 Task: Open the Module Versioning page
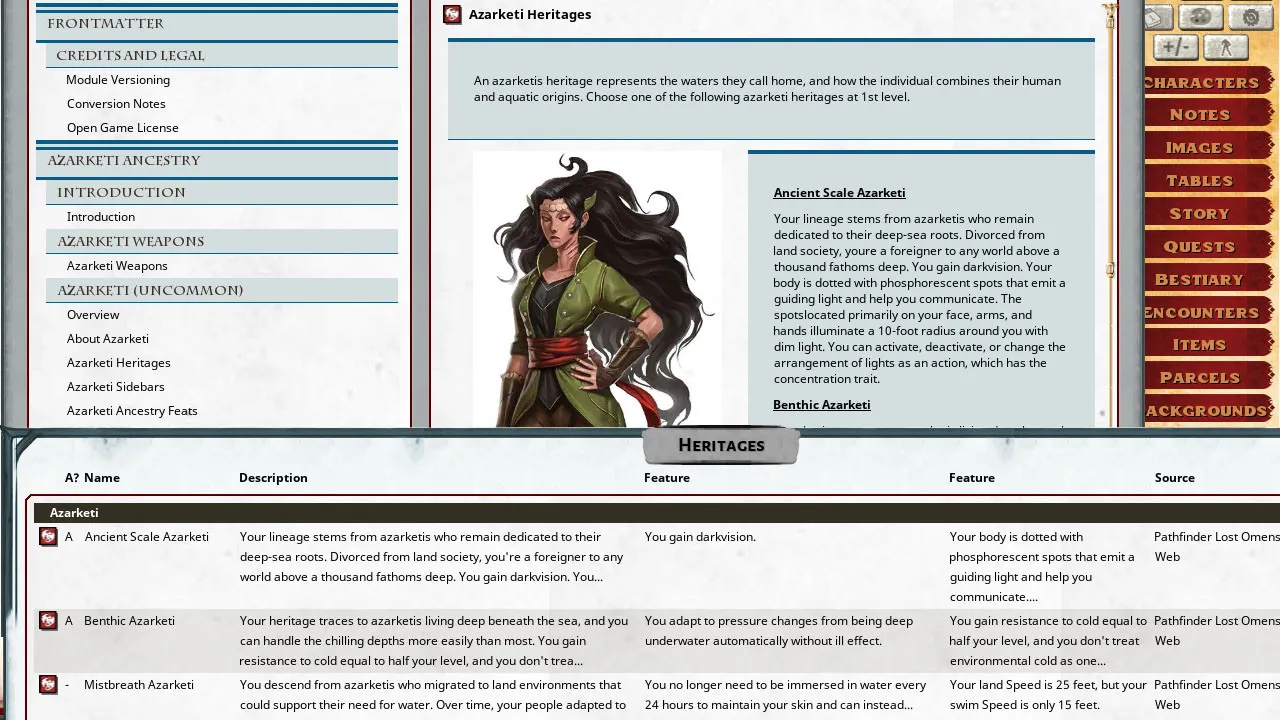[118, 80]
